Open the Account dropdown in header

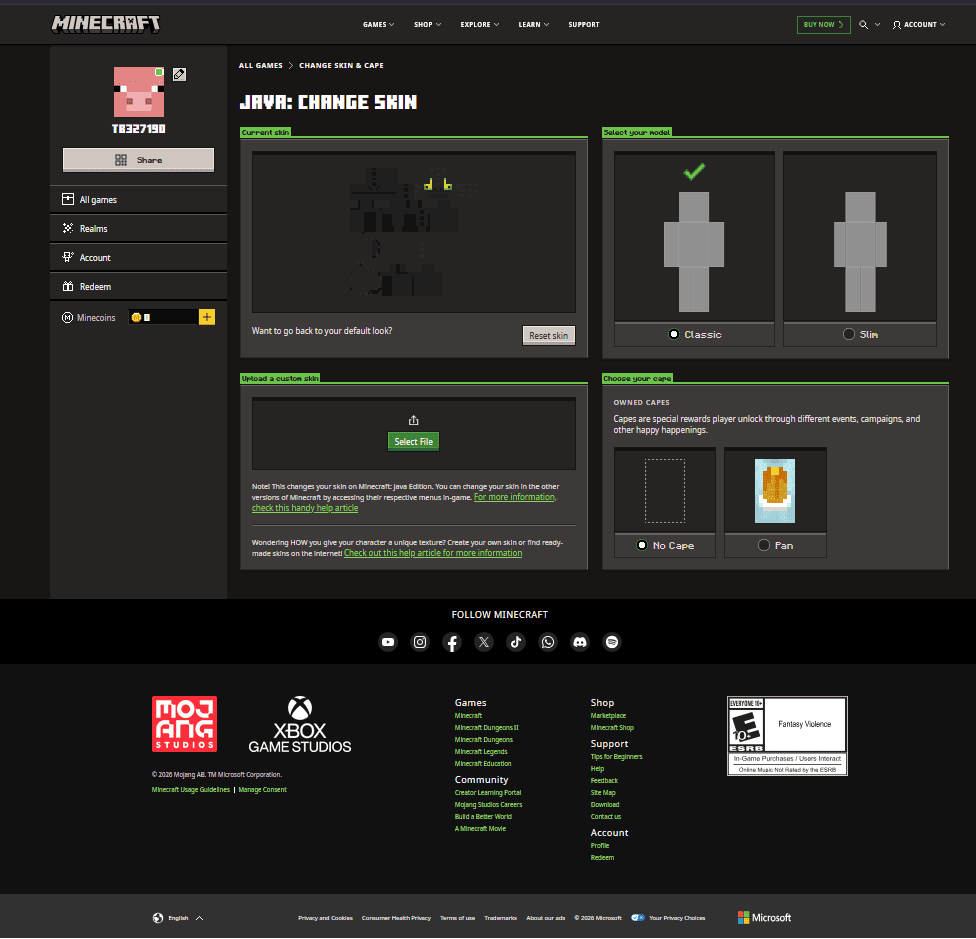[919, 25]
